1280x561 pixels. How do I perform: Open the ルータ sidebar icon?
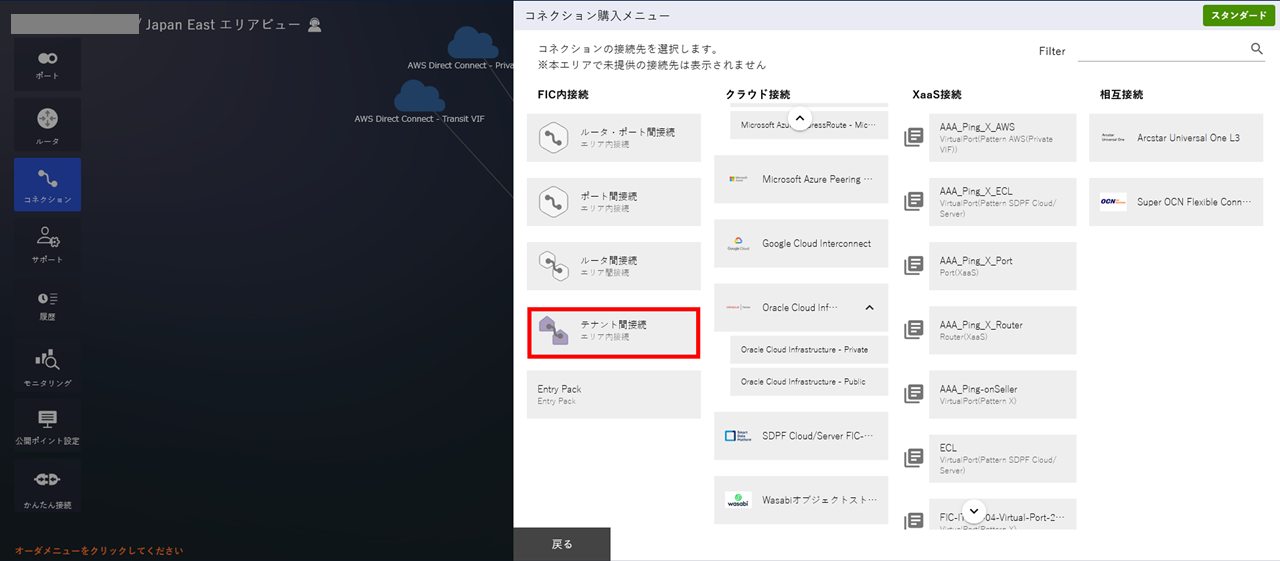47,125
